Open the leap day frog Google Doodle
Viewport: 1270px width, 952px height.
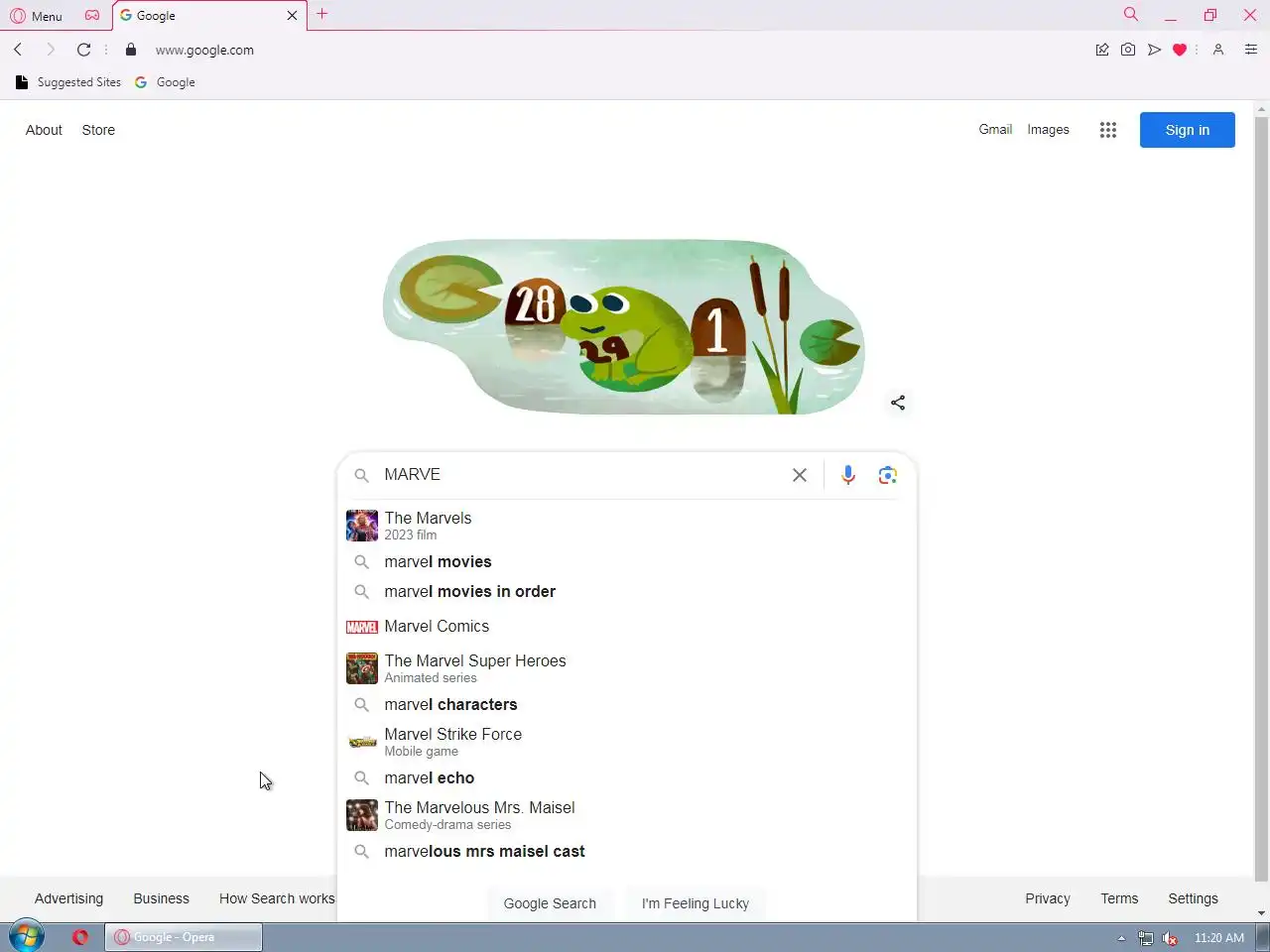[x=623, y=327]
